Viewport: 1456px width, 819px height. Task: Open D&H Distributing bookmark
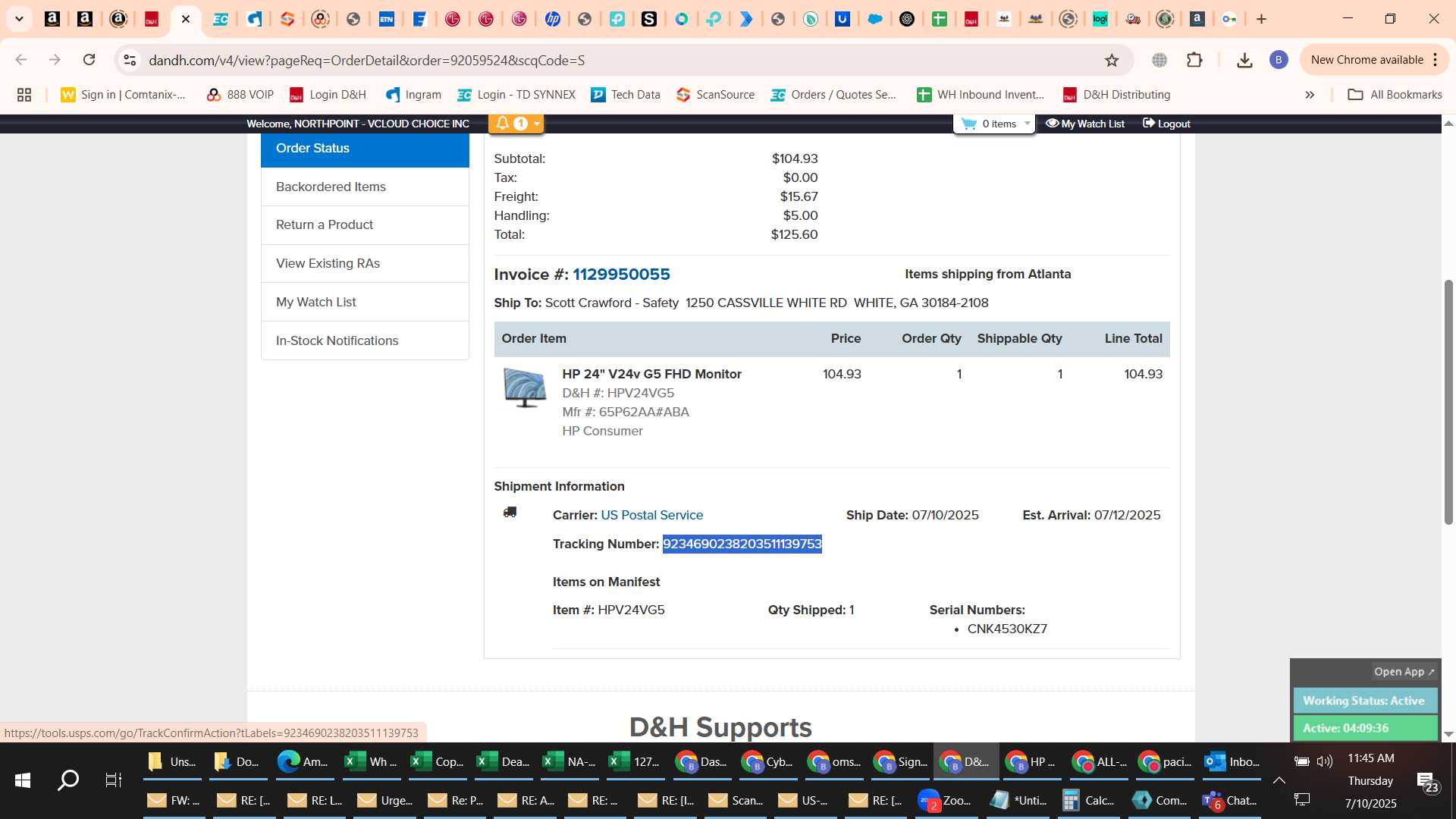(x=1117, y=95)
